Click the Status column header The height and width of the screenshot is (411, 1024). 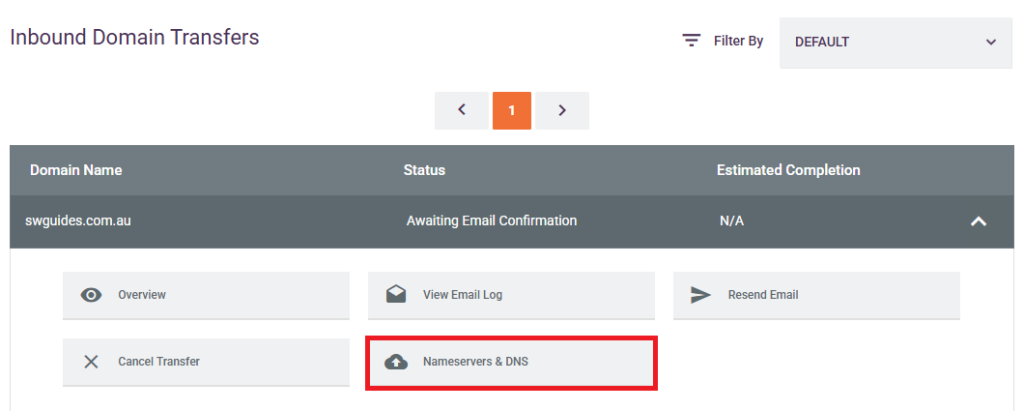pyautogui.click(x=424, y=171)
